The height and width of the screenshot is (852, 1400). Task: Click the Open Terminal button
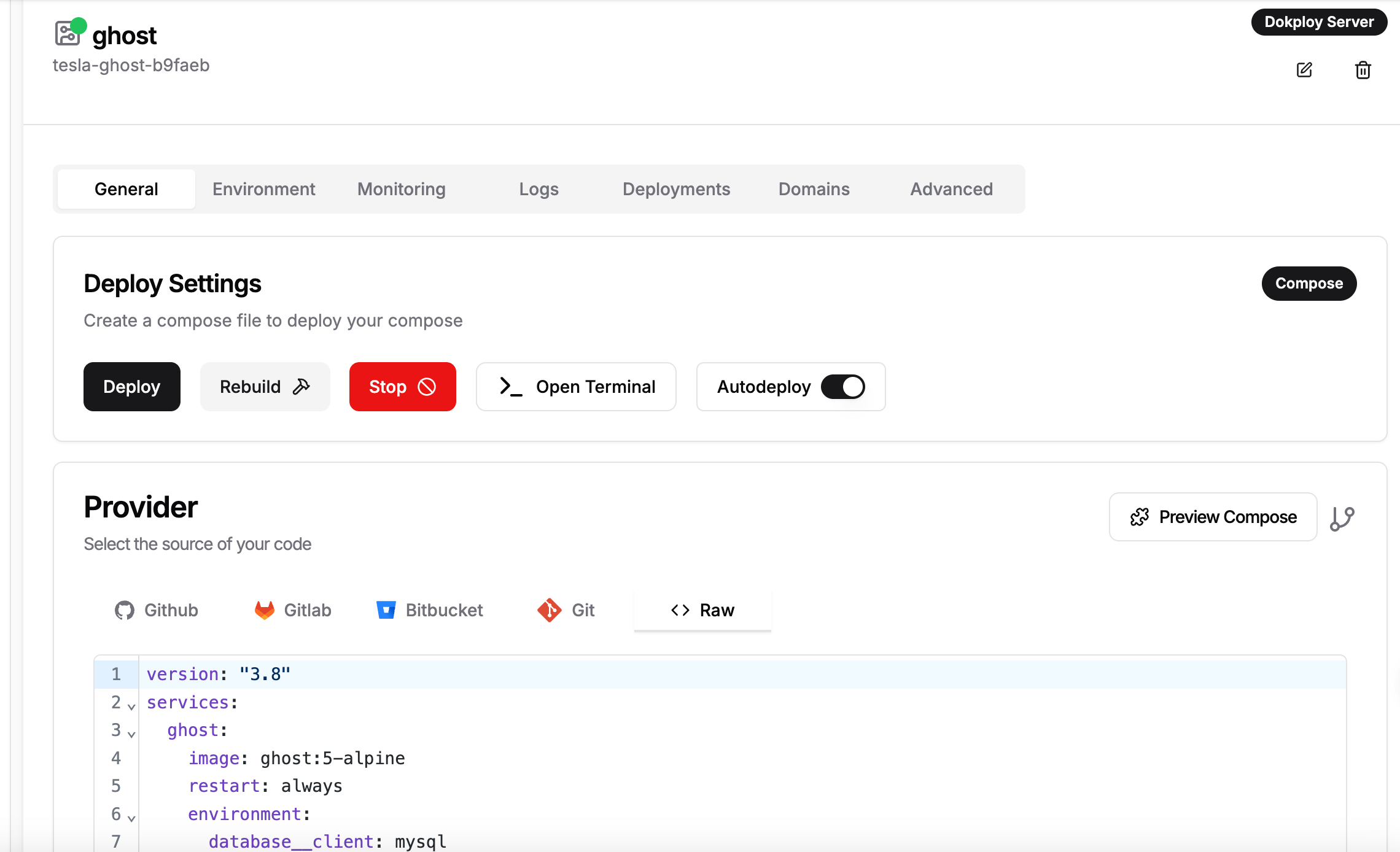[x=576, y=387]
